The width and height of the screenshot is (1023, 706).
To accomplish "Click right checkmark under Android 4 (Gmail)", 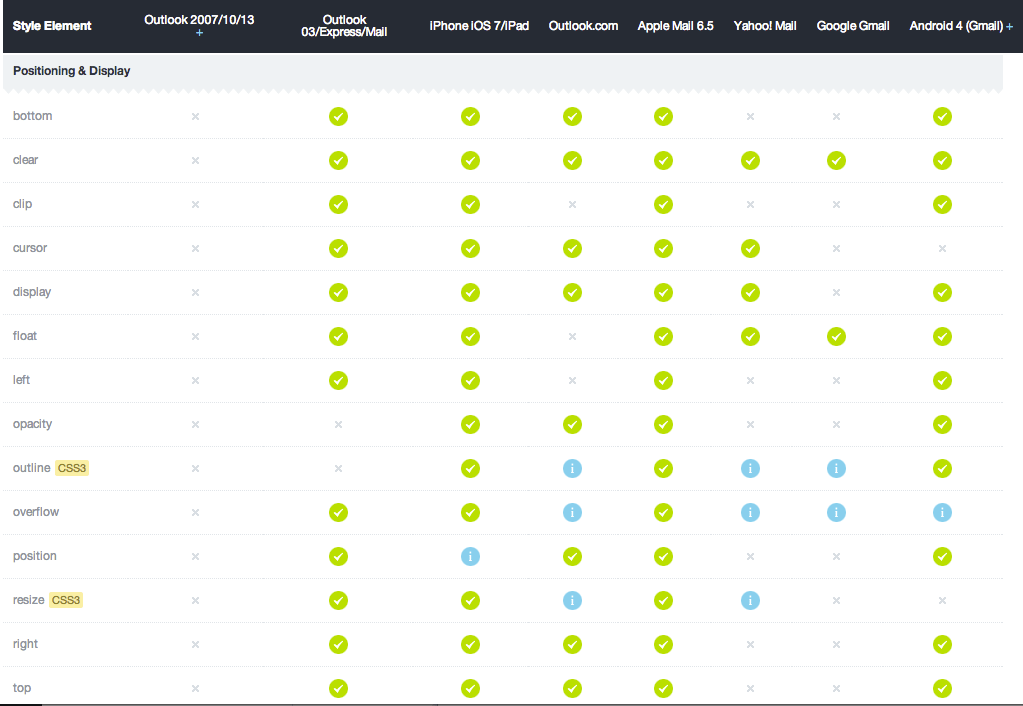I will (x=942, y=645).
